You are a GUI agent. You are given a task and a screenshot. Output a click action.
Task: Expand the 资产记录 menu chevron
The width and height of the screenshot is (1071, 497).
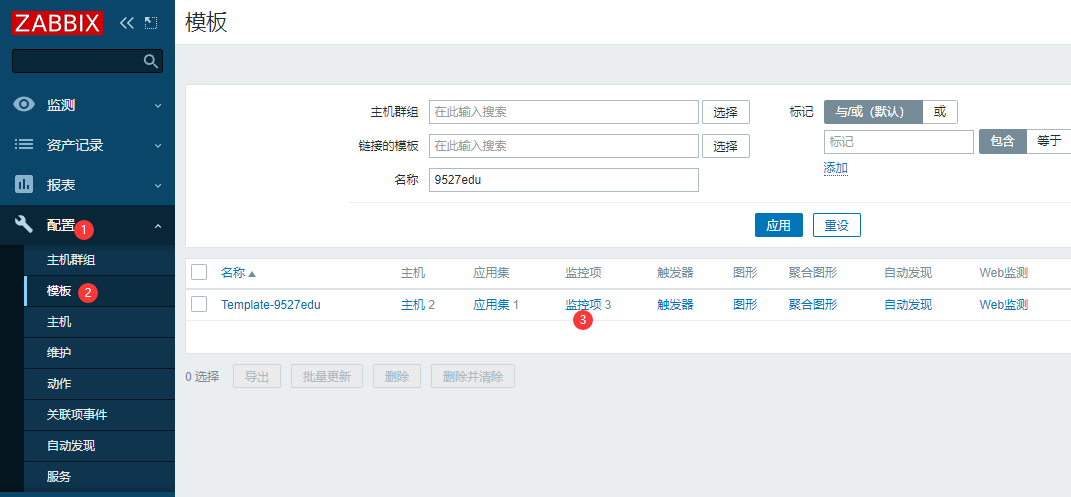point(158,145)
